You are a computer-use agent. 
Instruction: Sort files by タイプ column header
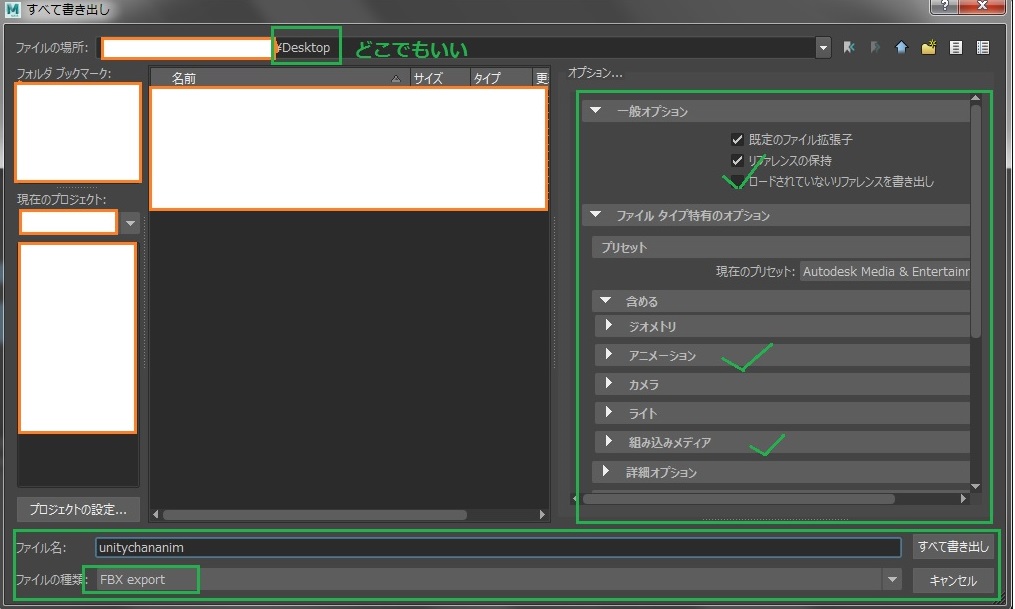pos(501,78)
